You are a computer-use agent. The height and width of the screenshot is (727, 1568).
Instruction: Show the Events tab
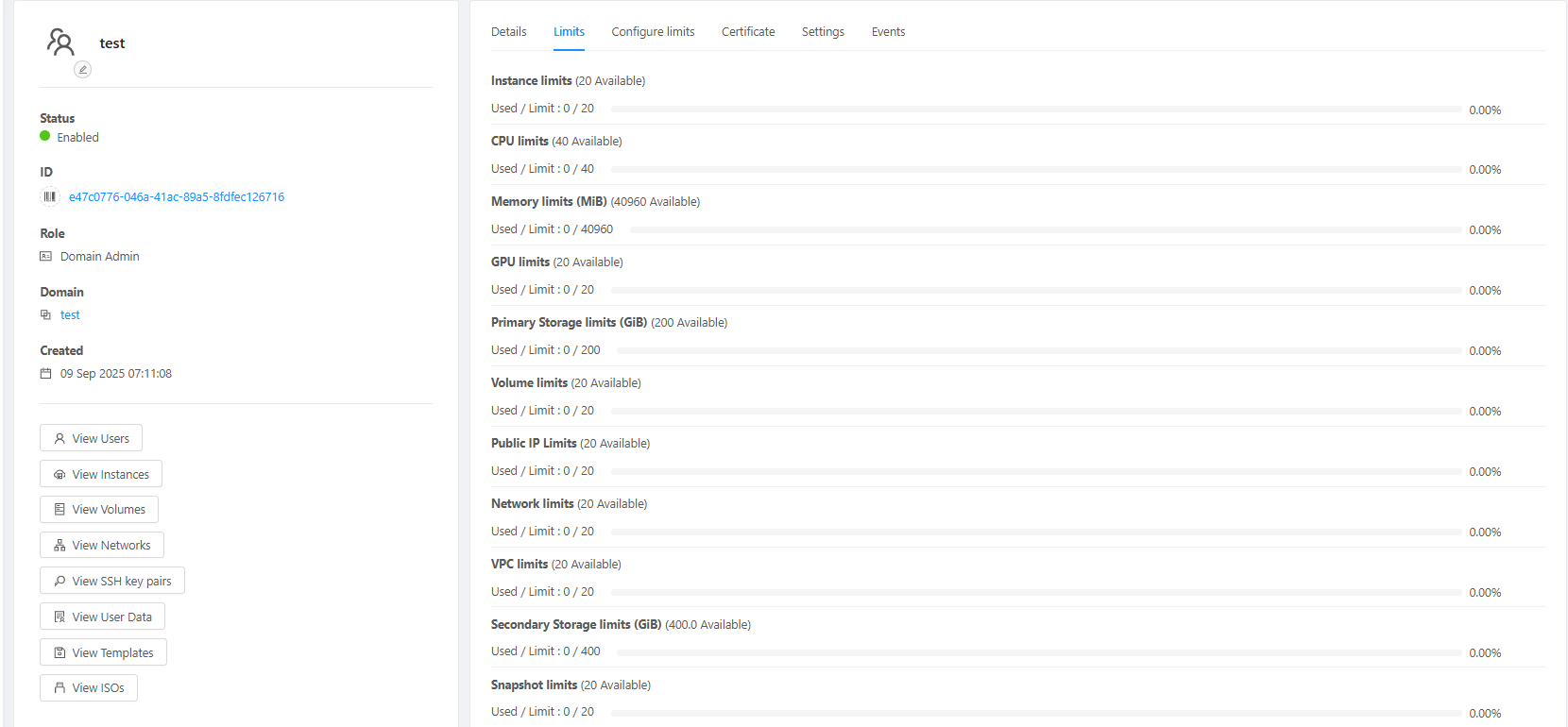[x=888, y=32]
